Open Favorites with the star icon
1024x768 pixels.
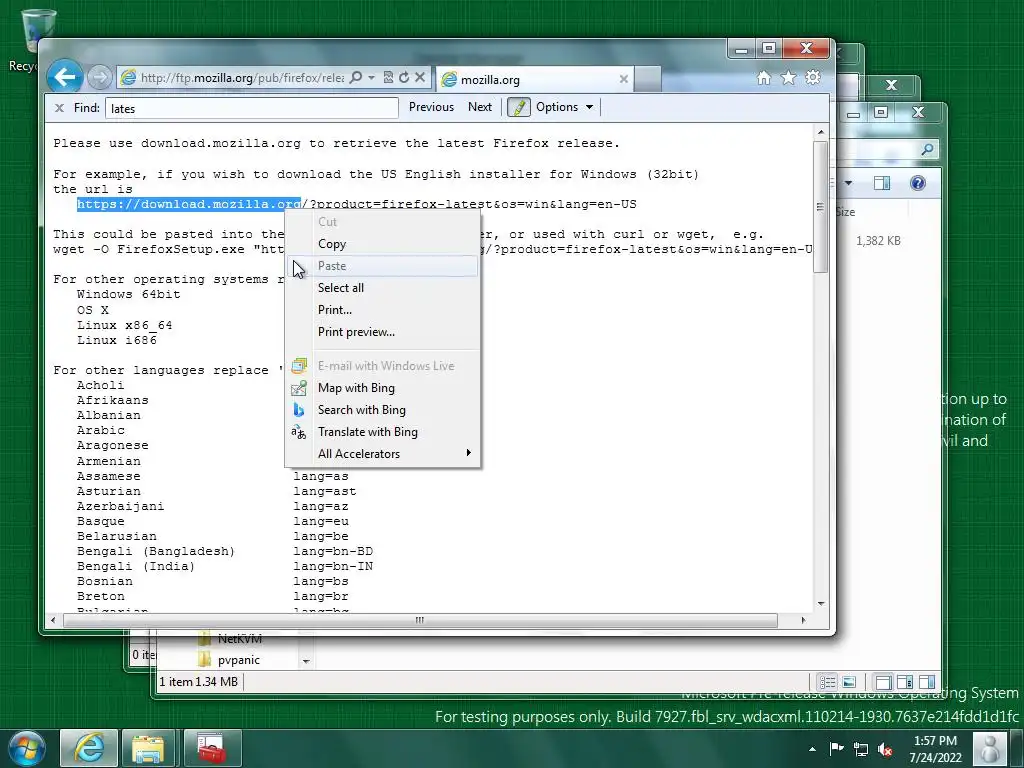[x=789, y=78]
